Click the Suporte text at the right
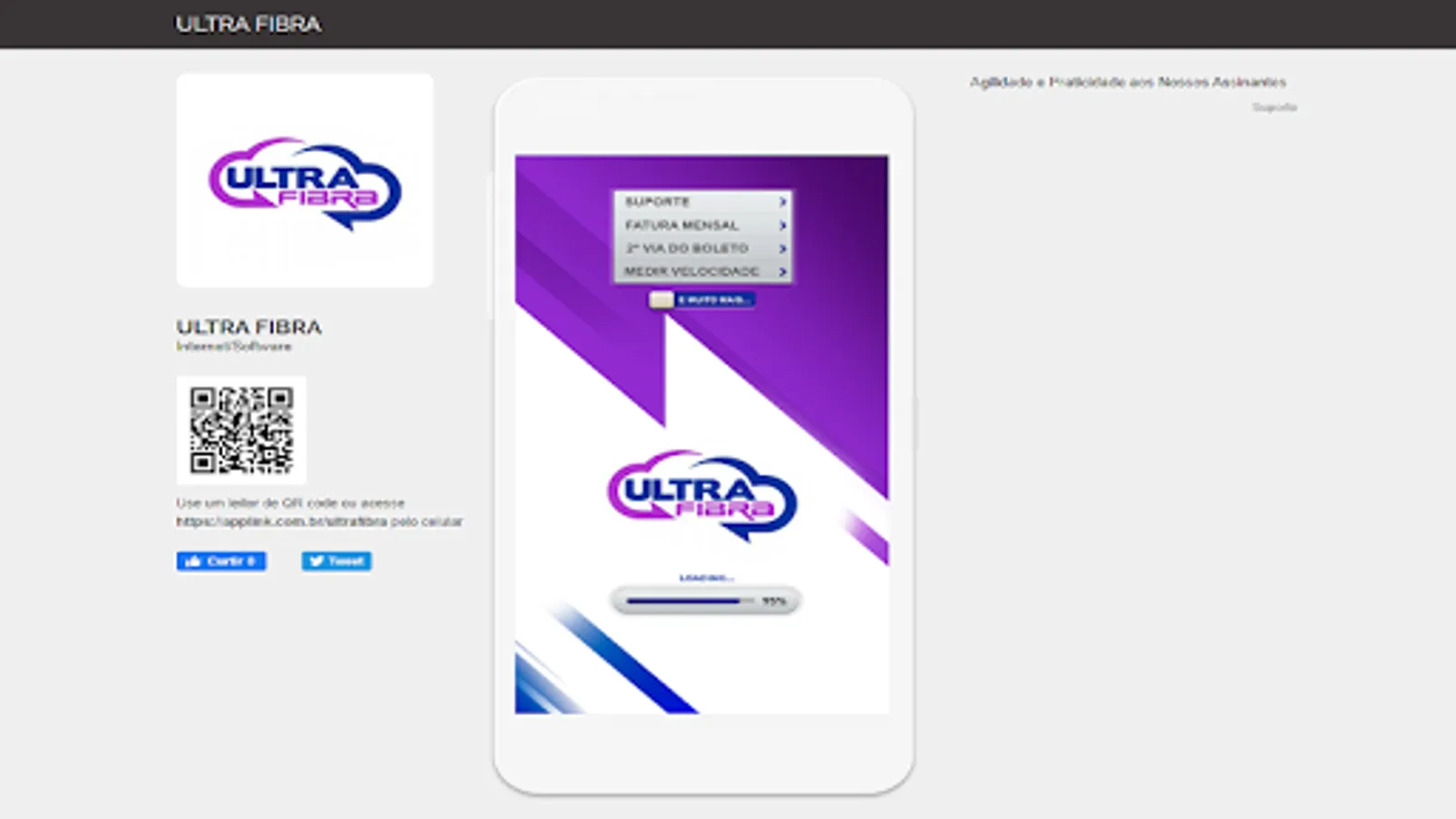The width and height of the screenshot is (1456, 819). (x=1274, y=107)
